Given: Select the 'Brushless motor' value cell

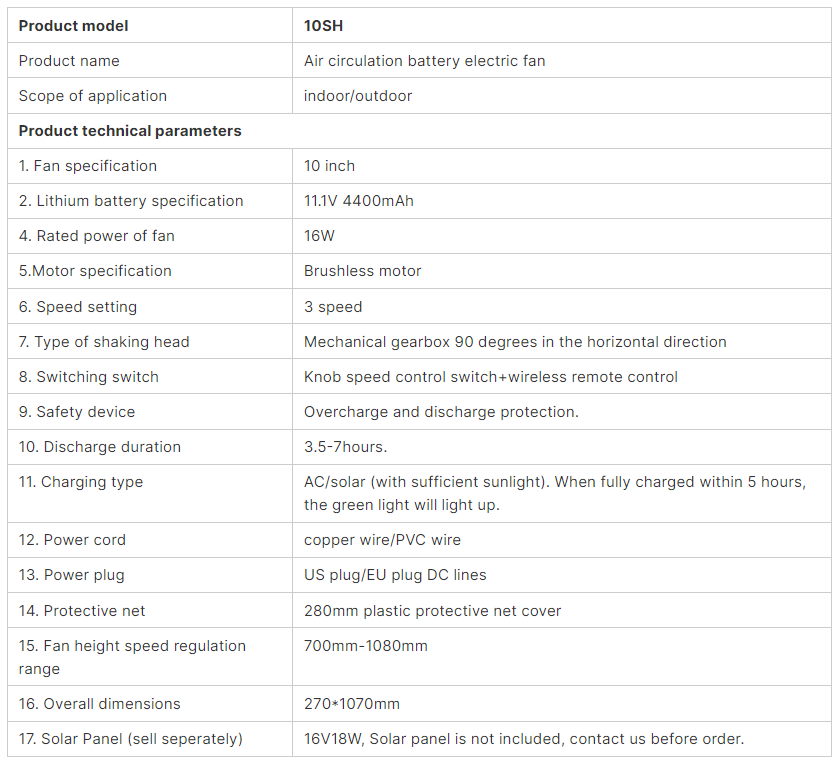Looking at the screenshot, I should pos(562,271).
